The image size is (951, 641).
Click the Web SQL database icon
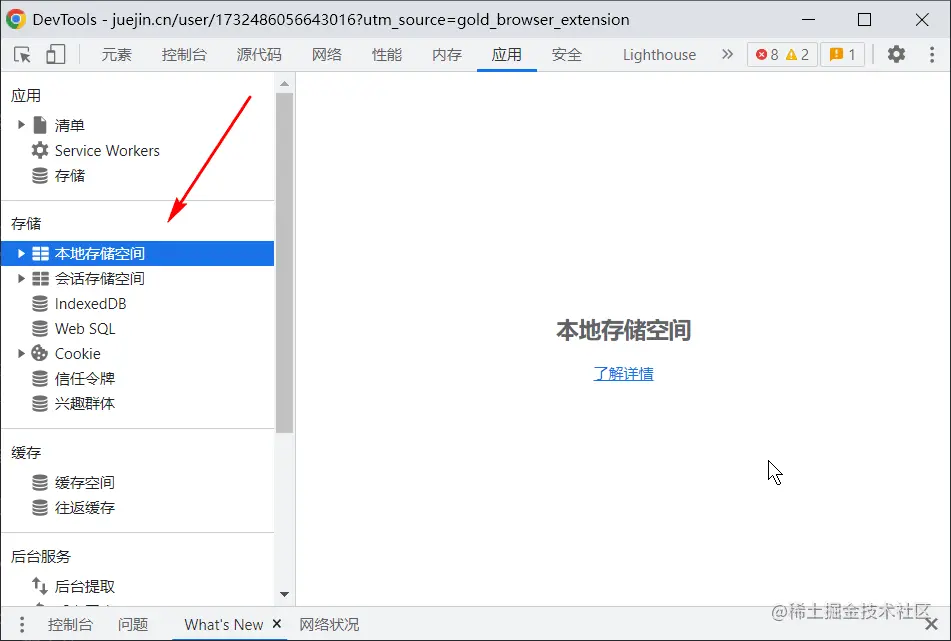(x=40, y=329)
